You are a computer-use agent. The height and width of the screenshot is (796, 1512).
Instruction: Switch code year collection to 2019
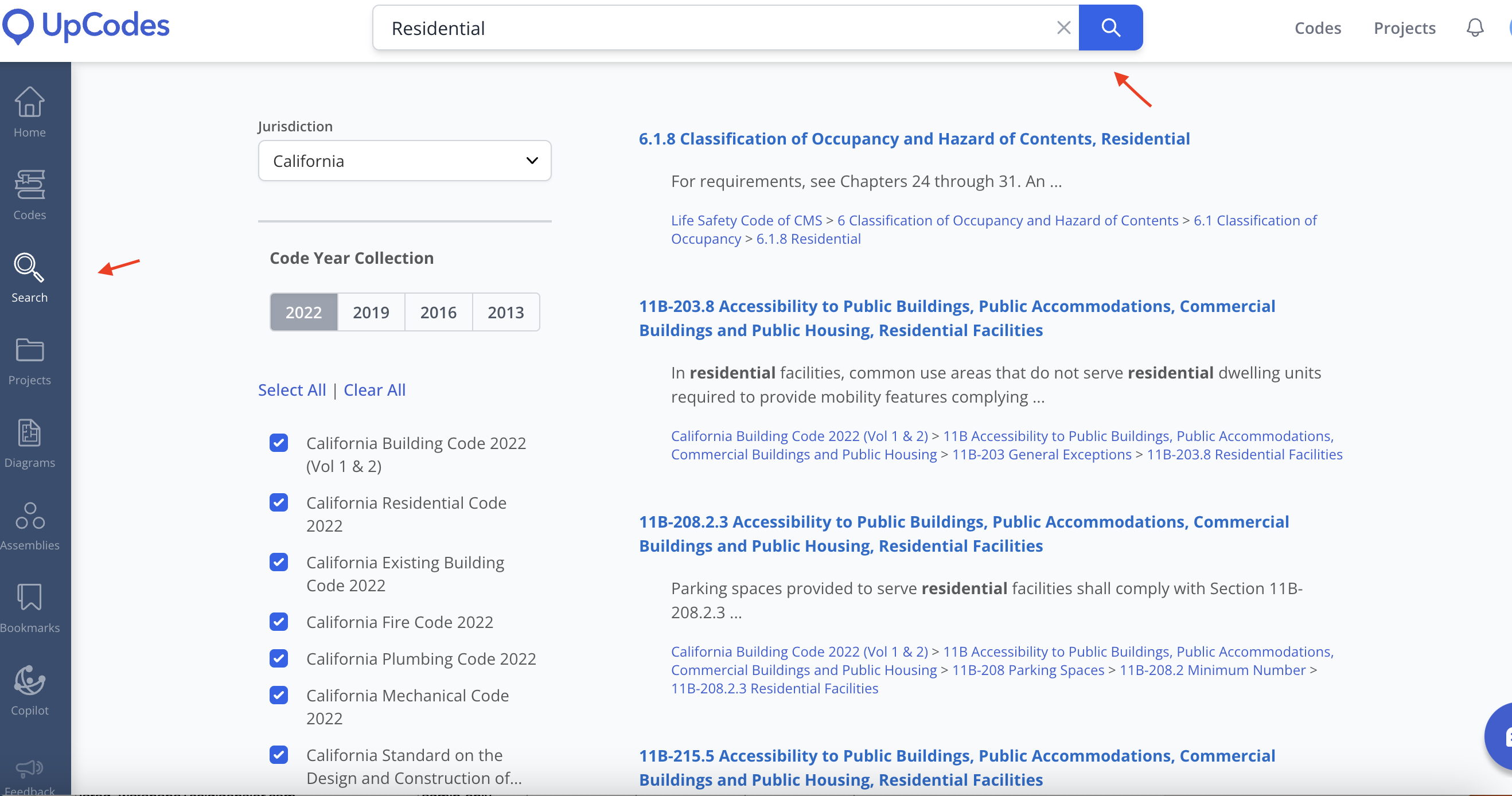(x=371, y=312)
